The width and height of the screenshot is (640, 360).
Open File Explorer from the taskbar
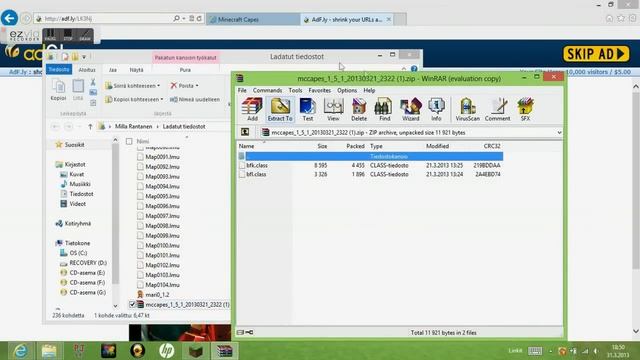click(49, 351)
